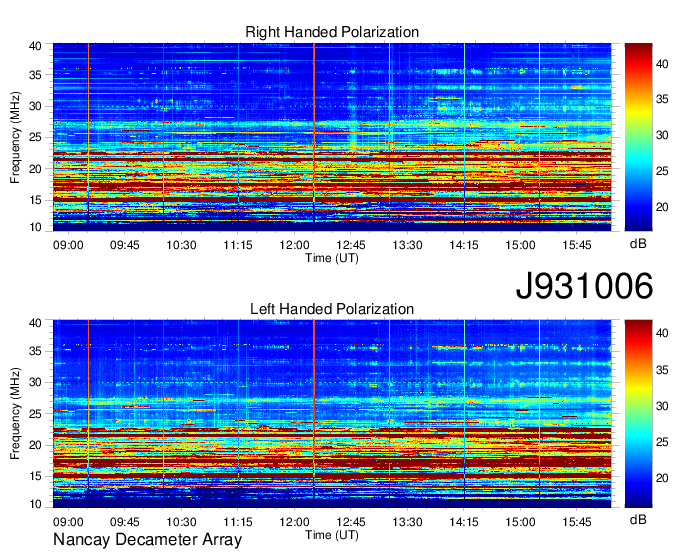Click the Left Handed Polarization spectrogram image
Screen dimensions: 680x552
[x=332, y=414]
